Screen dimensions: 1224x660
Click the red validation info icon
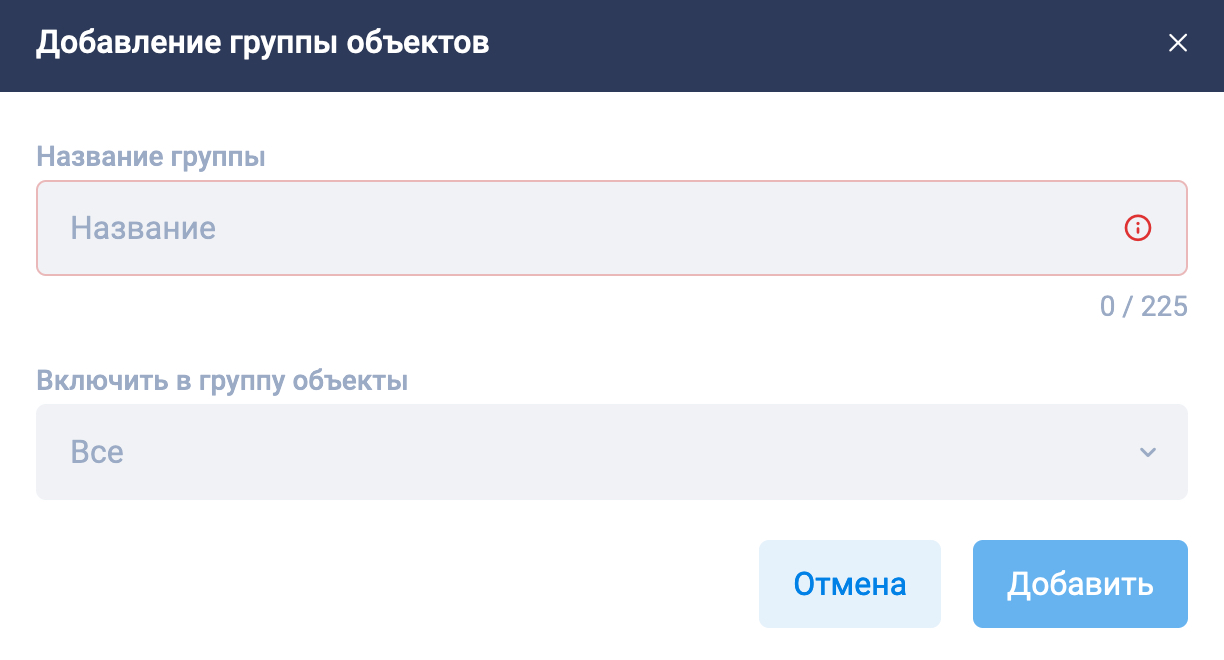coord(1138,228)
